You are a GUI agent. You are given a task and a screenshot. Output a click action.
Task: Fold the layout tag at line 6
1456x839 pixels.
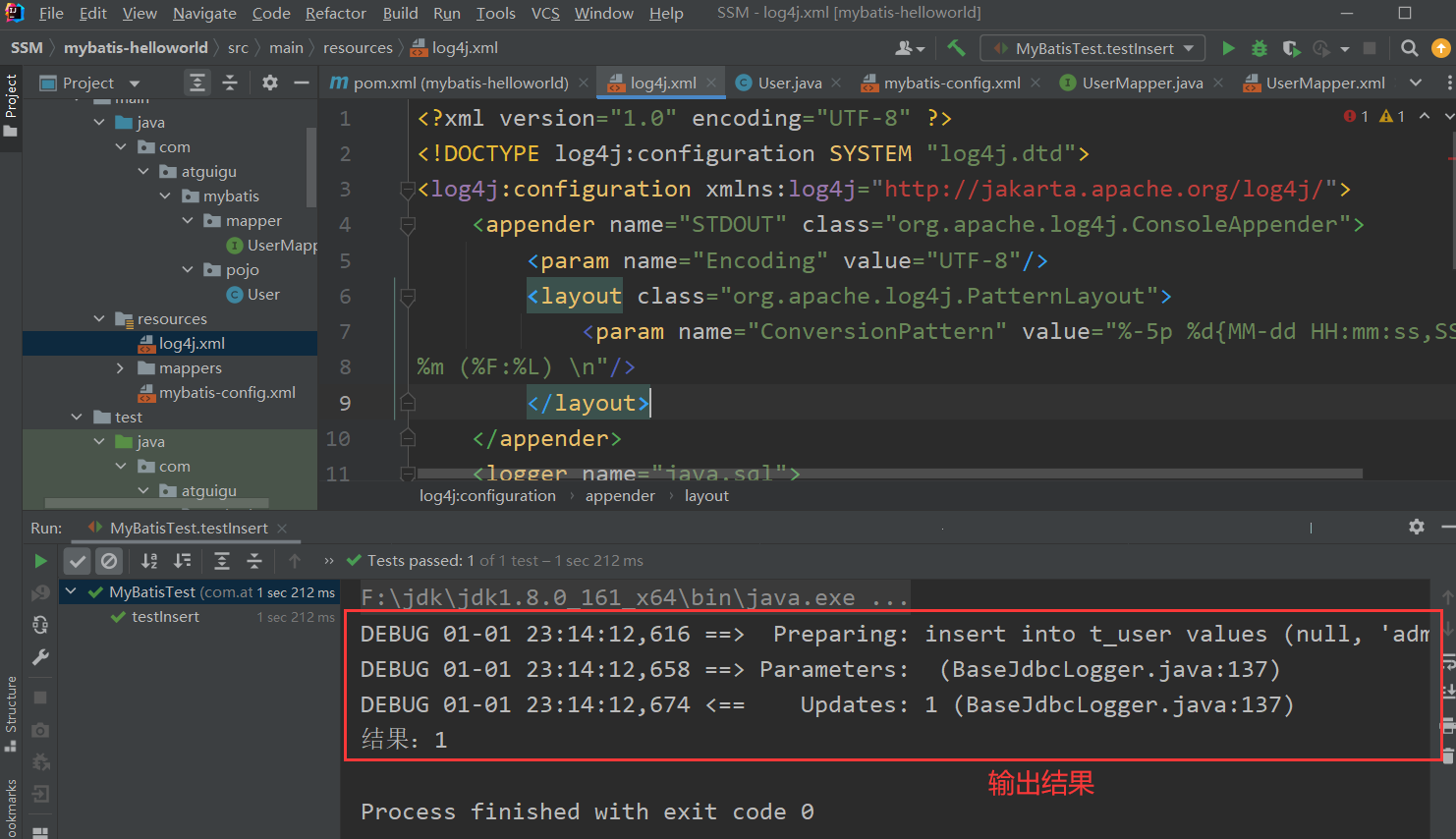408,296
